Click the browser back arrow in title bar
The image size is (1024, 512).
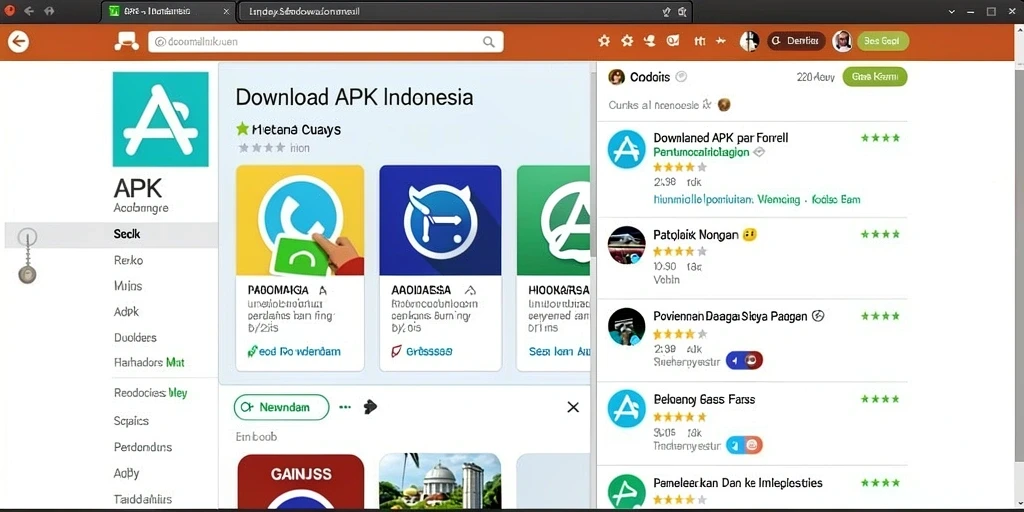29,11
